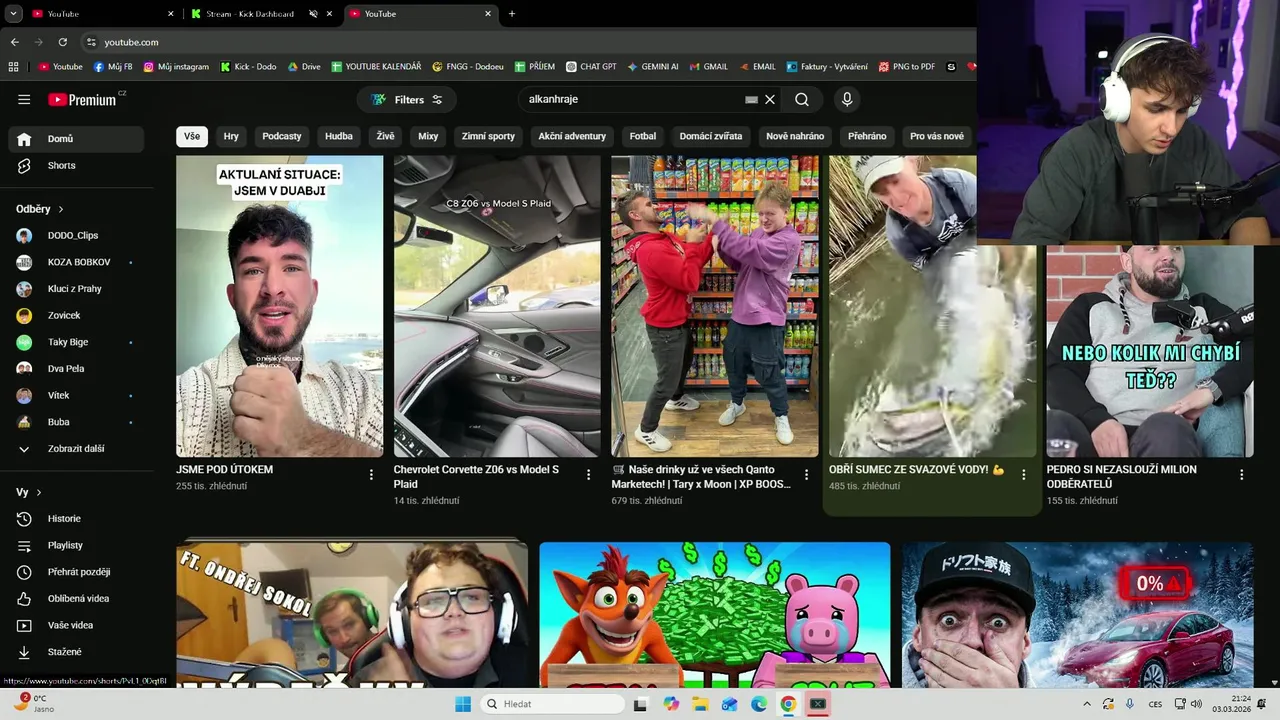Open the Crash Bandicoot money video thumbnail

[x=715, y=615]
